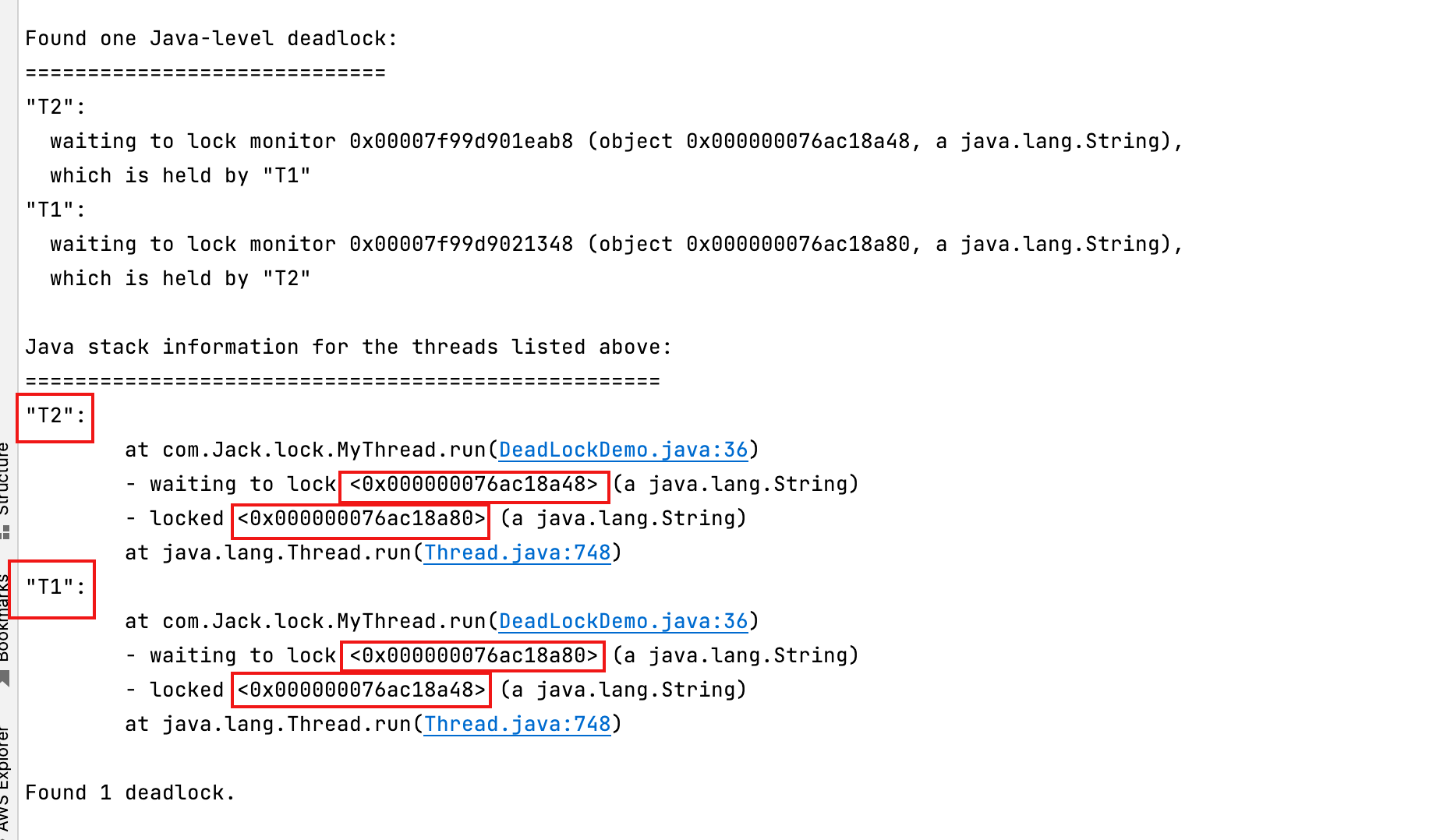
Task: Follow Thread.java:748 link in T2 stack
Action: pos(517,552)
